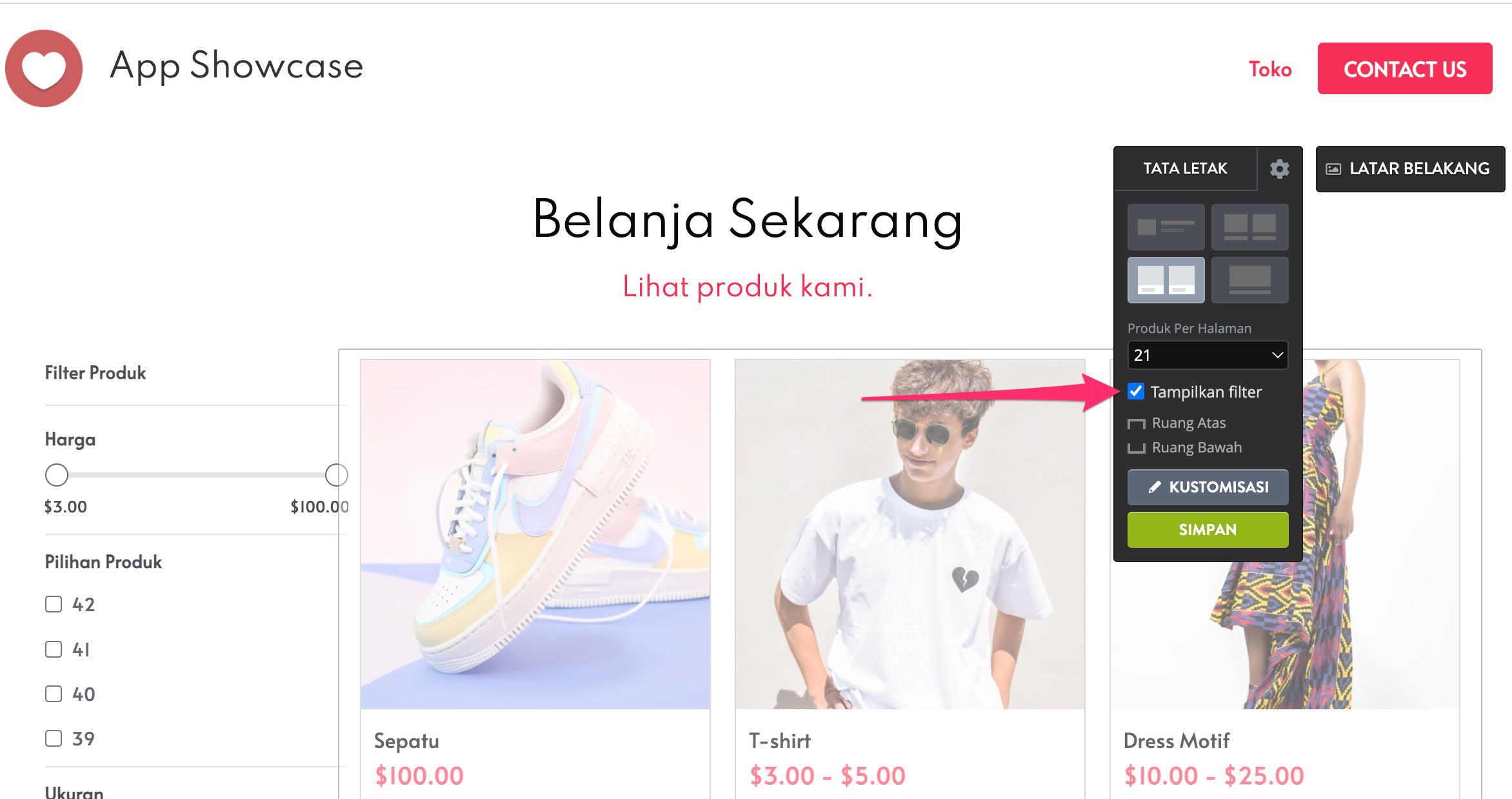The width and height of the screenshot is (1512, 799).
Task: Open the Pilihan Produk size 42 filter
Action: coord(54,605)
